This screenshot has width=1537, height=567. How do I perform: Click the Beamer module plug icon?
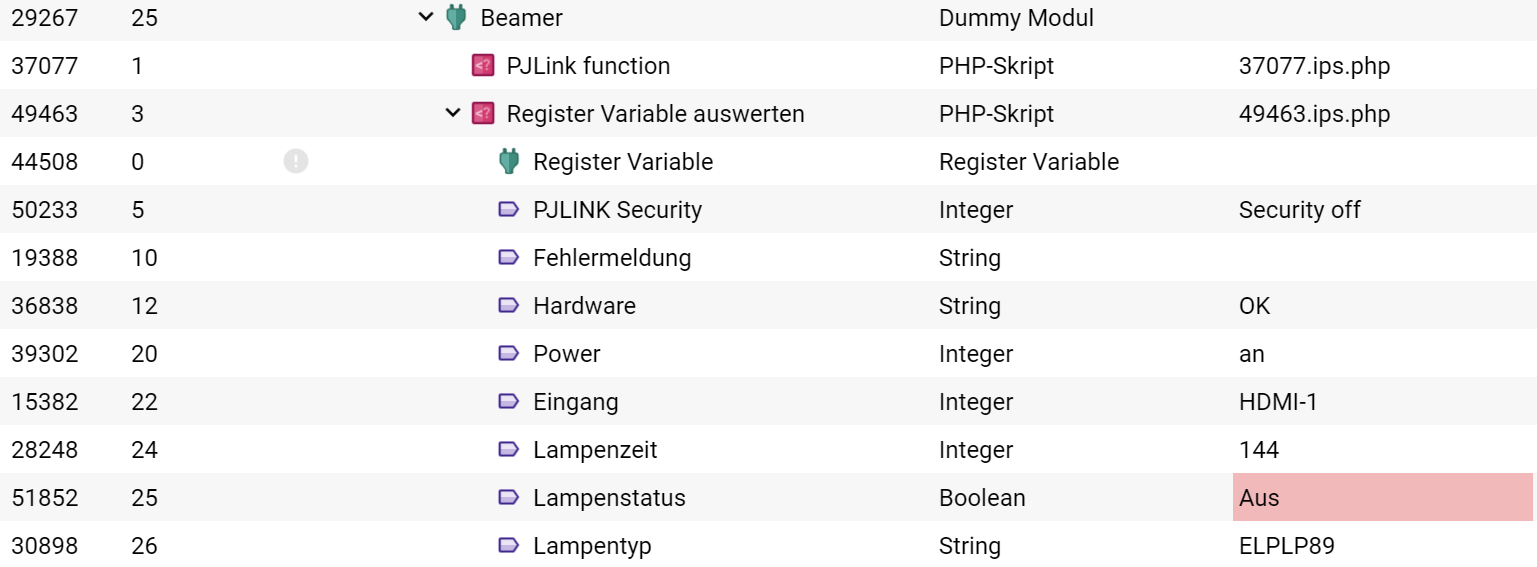pyautogui.click(x=456, y=17)
